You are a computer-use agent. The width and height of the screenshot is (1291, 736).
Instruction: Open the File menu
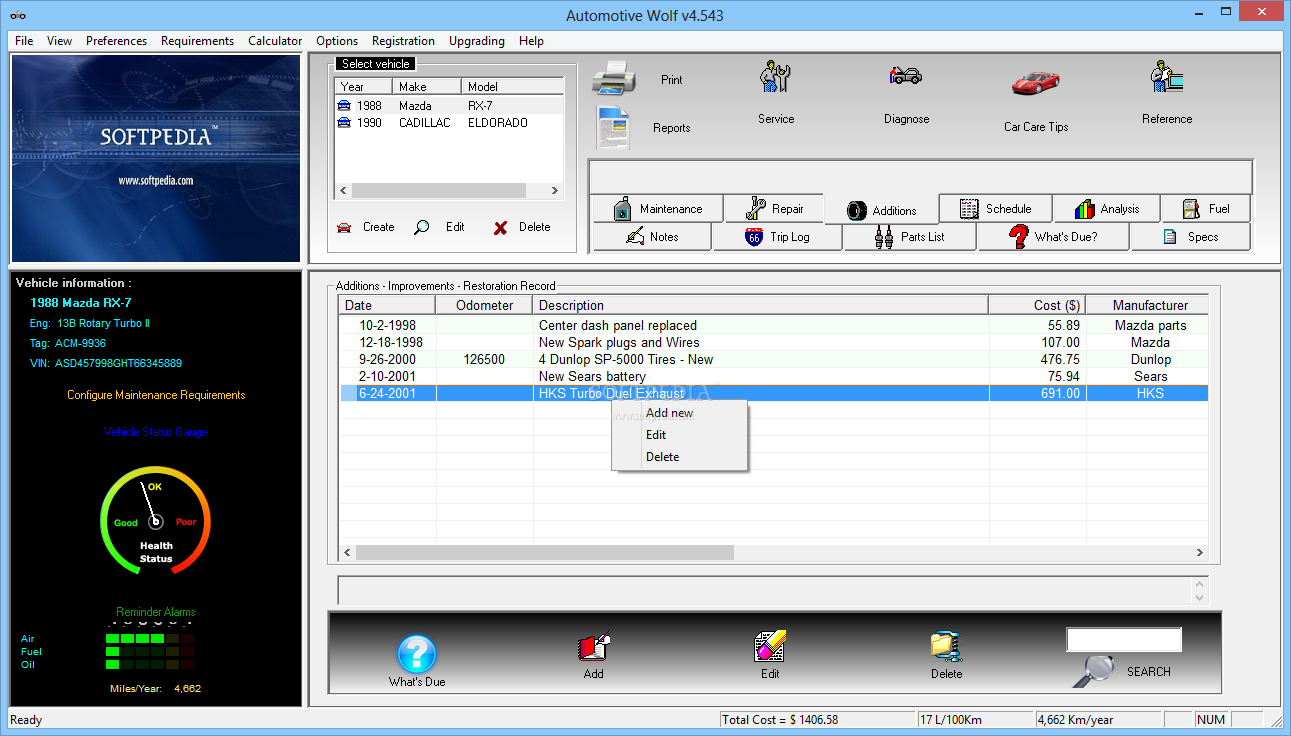click(24, 41)
